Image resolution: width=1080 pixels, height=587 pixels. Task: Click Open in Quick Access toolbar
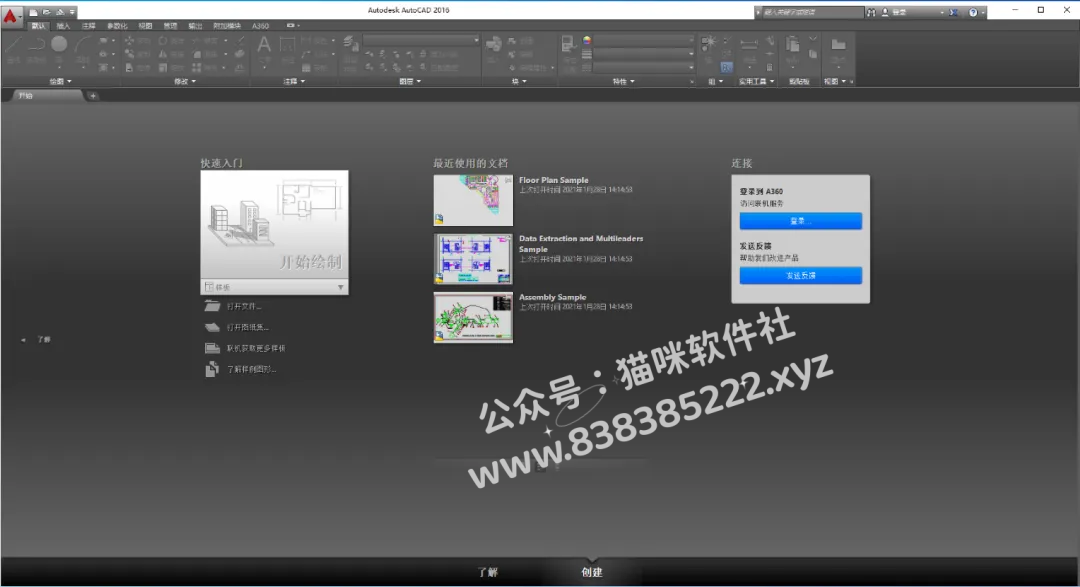(46, 12)
